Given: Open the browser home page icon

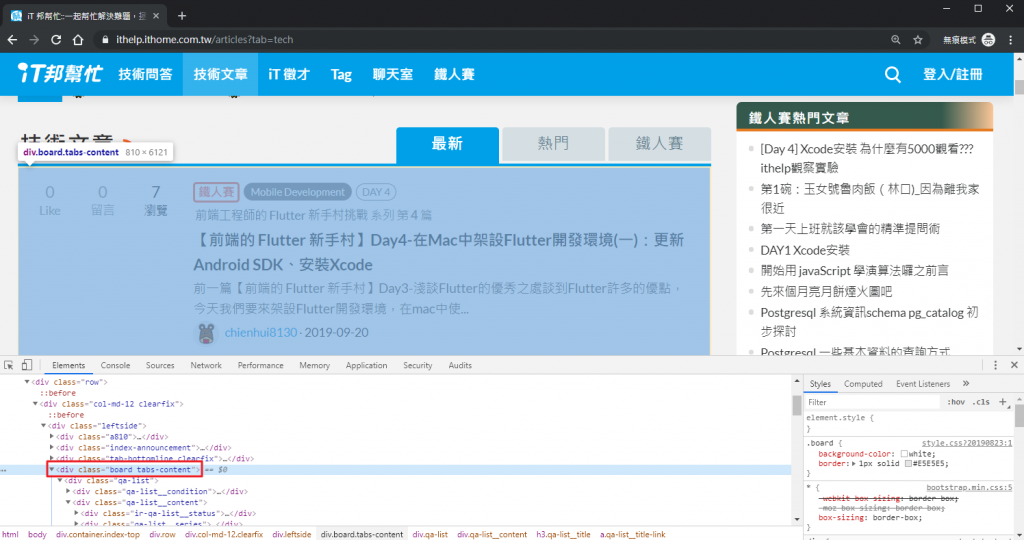Looking at the screenshot, I should point(78,40).
